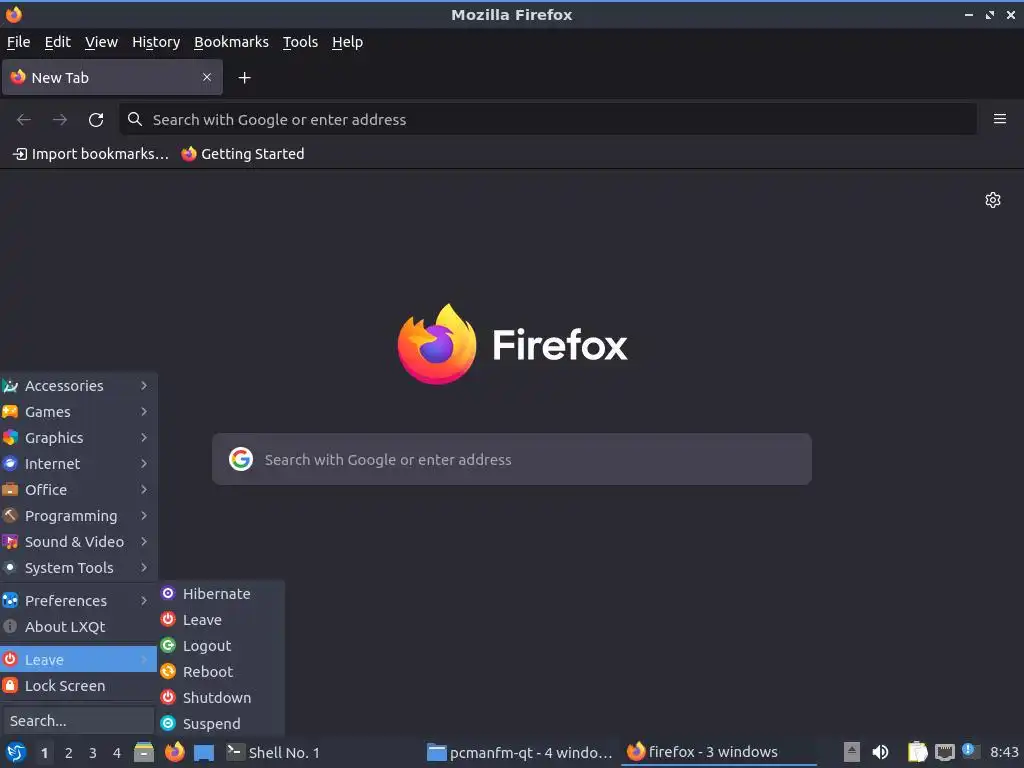Go back using the back arrow
Screen dimensions: 1024x768
[x=24, y=120]
